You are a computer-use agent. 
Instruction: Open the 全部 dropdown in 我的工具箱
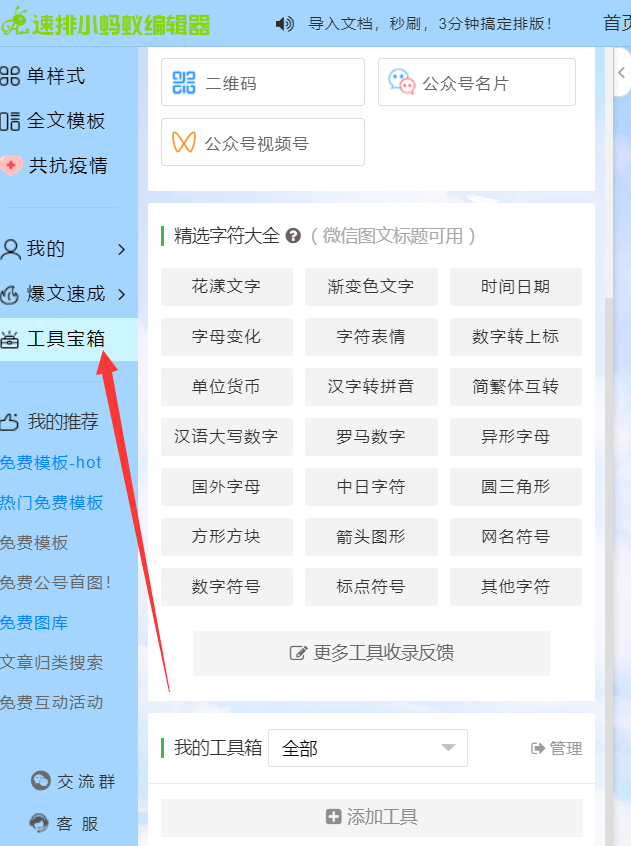coord(368,748)
